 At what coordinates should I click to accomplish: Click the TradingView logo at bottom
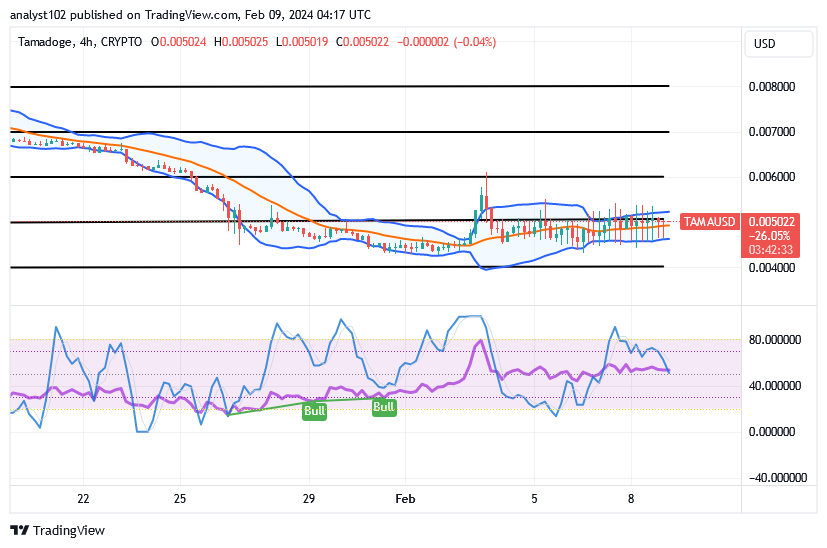pyautogui.click(x=57, y=530)
